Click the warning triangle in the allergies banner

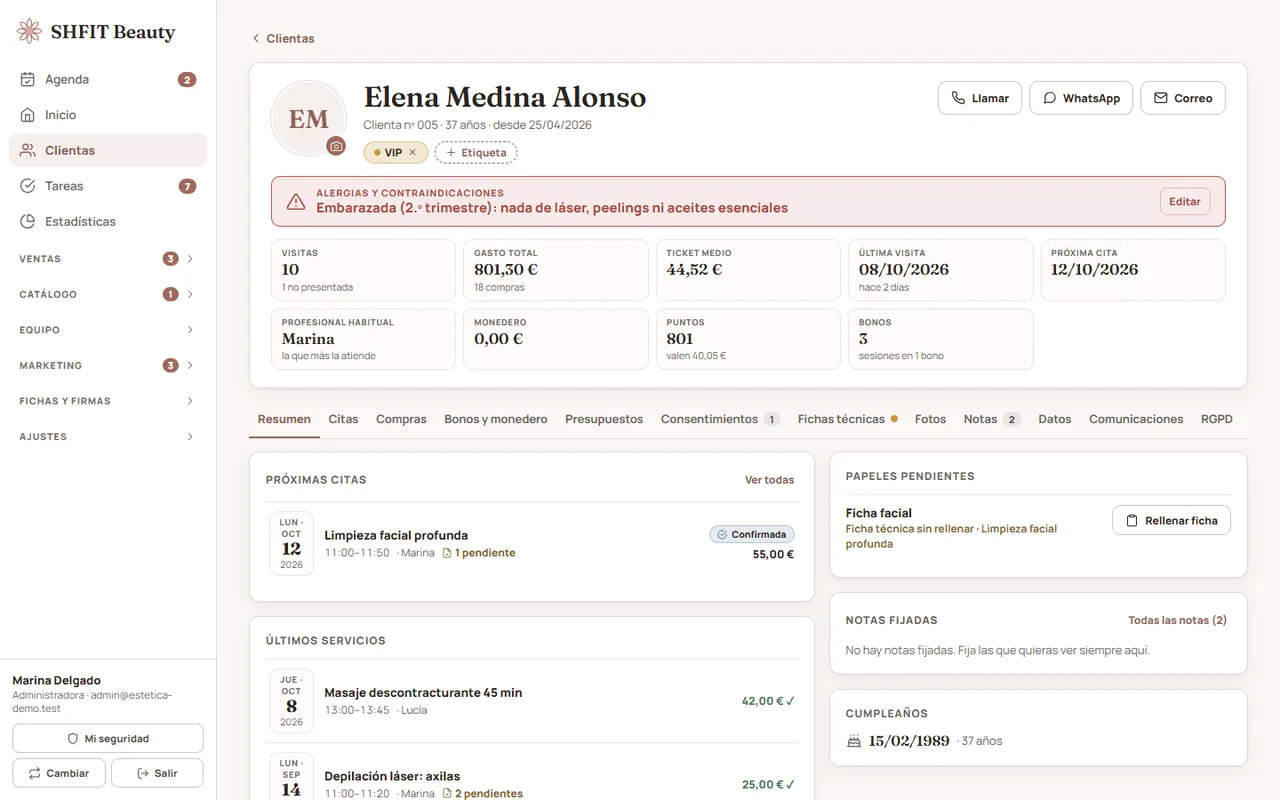pos(296,202)
